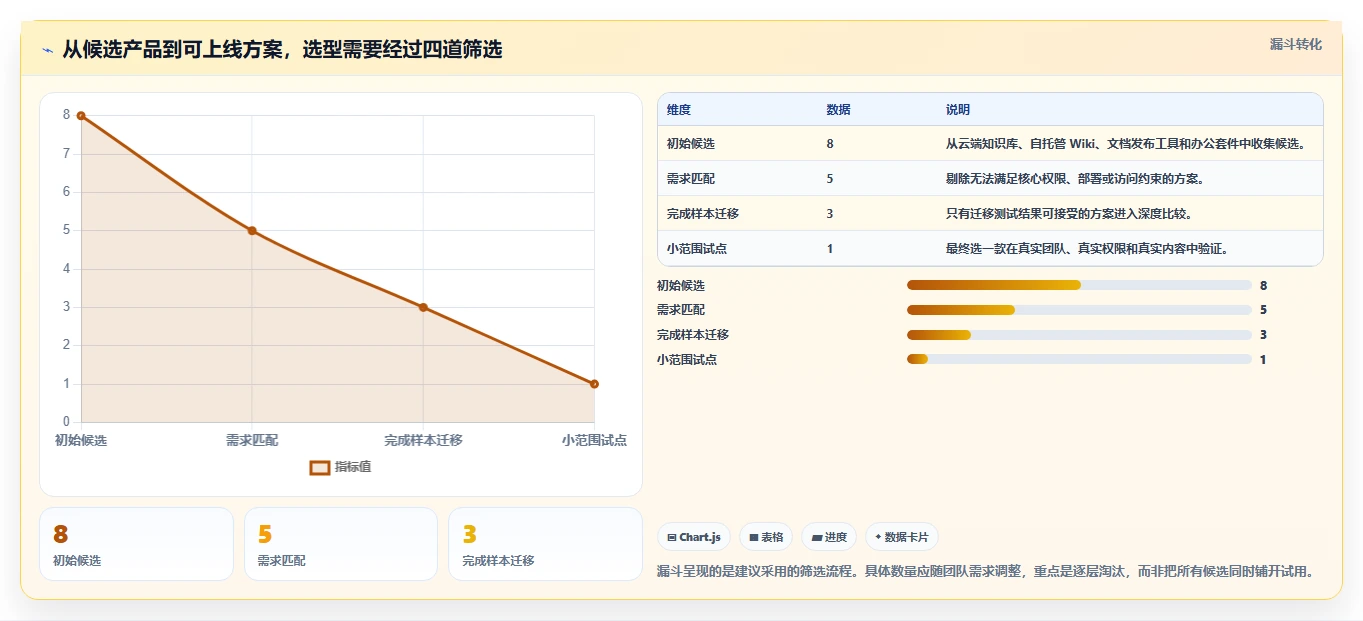Click the 小范围试点 x-axis label on the chart
This screenshot has width=1363, height=621.
click(x=594, y=440)
